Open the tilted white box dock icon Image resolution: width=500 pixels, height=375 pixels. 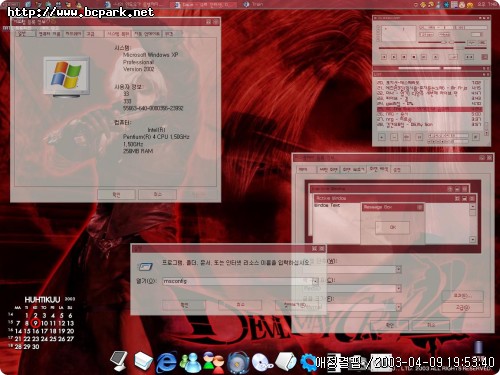[286, 361]
